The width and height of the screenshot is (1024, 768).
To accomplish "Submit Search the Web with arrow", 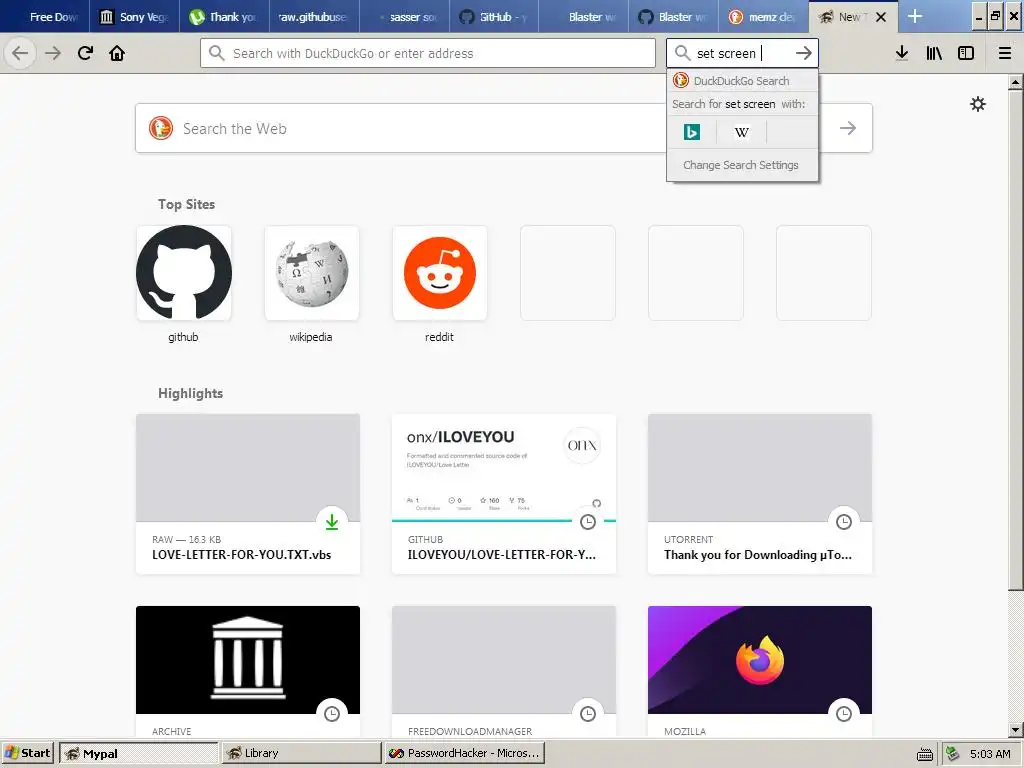I will [x=848, y=128].
